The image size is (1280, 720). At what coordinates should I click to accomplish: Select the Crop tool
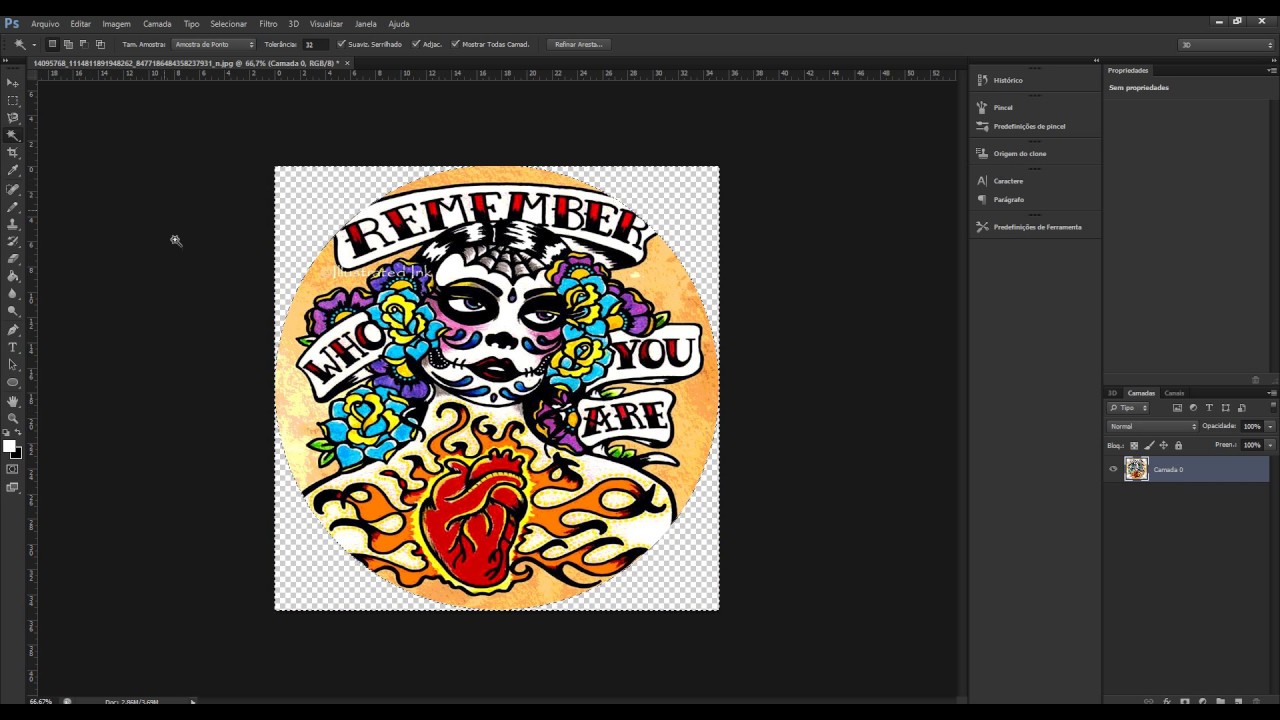click(x=13, y=153)
